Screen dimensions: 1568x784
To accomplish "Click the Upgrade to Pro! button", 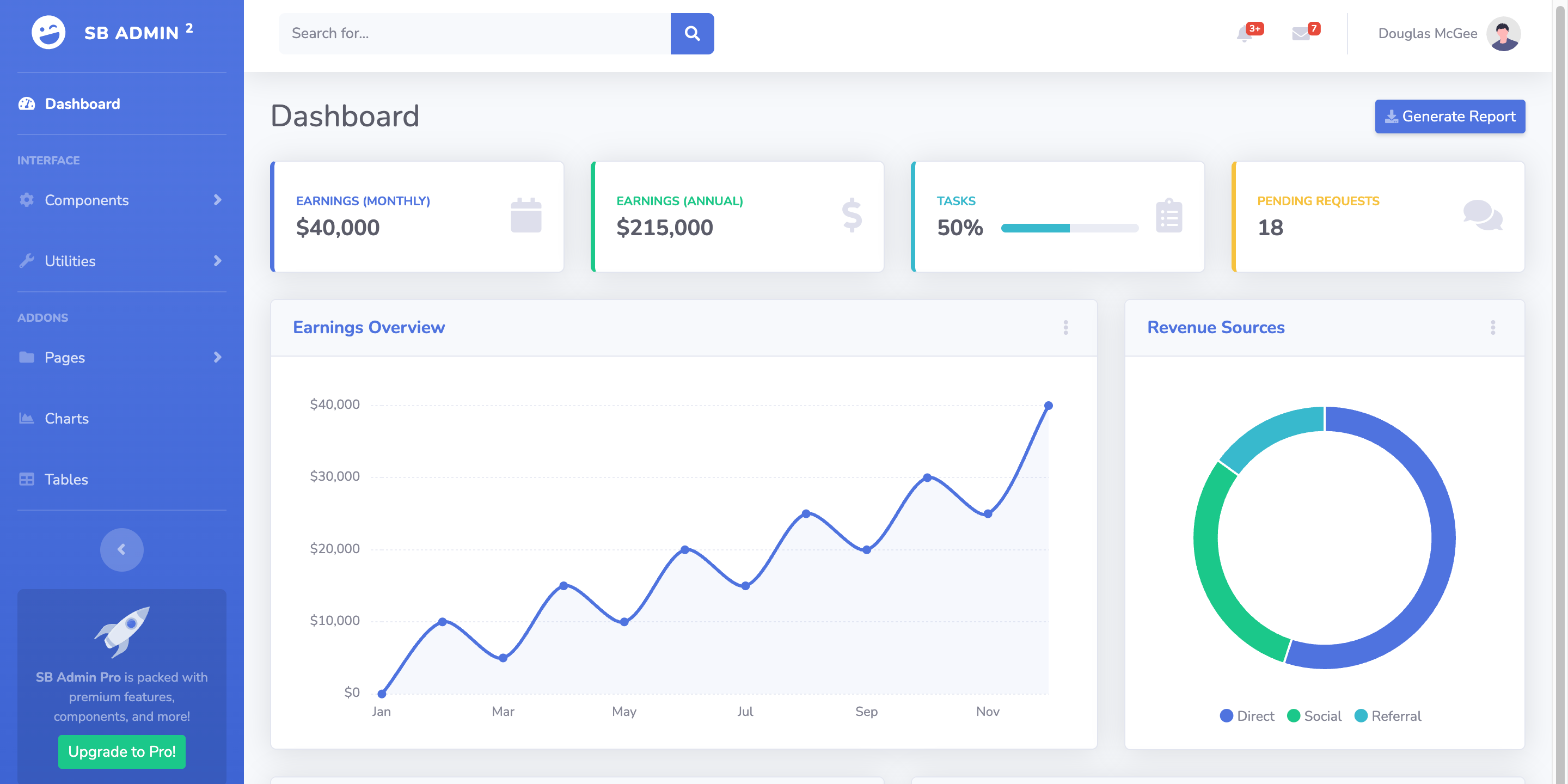I will click(122, 751).
